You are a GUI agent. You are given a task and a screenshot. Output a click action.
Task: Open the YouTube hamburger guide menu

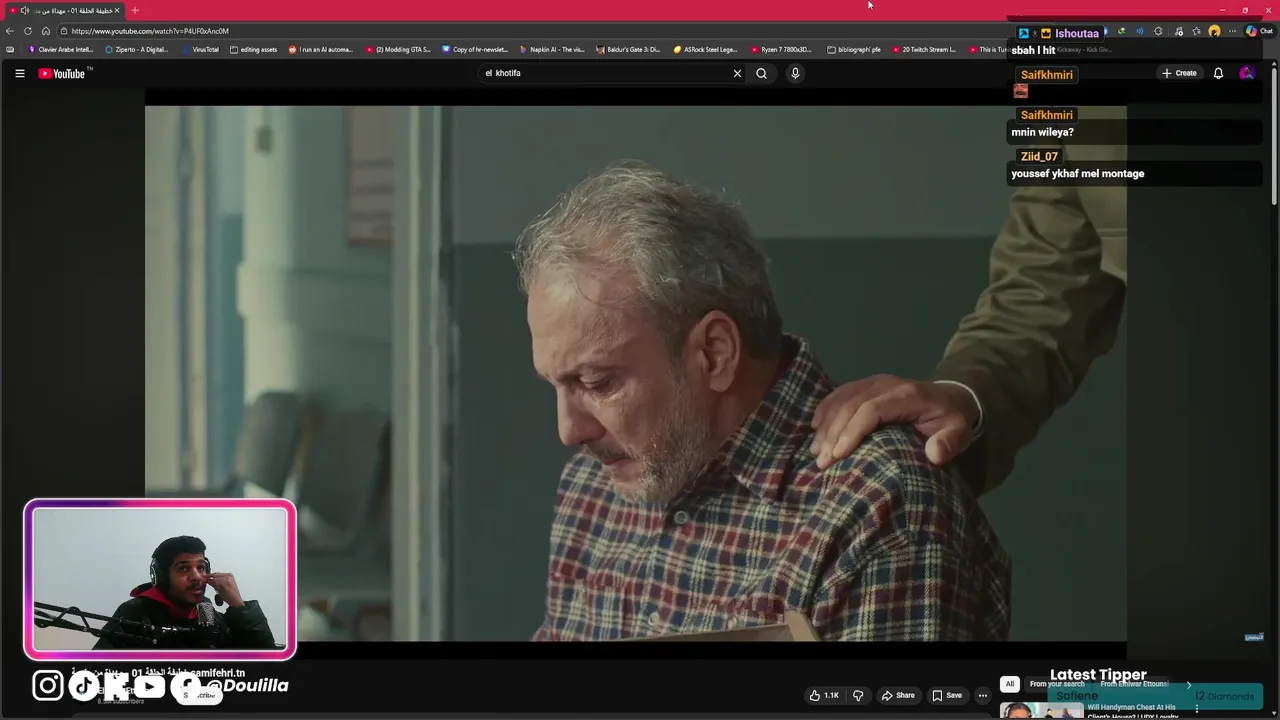pos(19,73)
